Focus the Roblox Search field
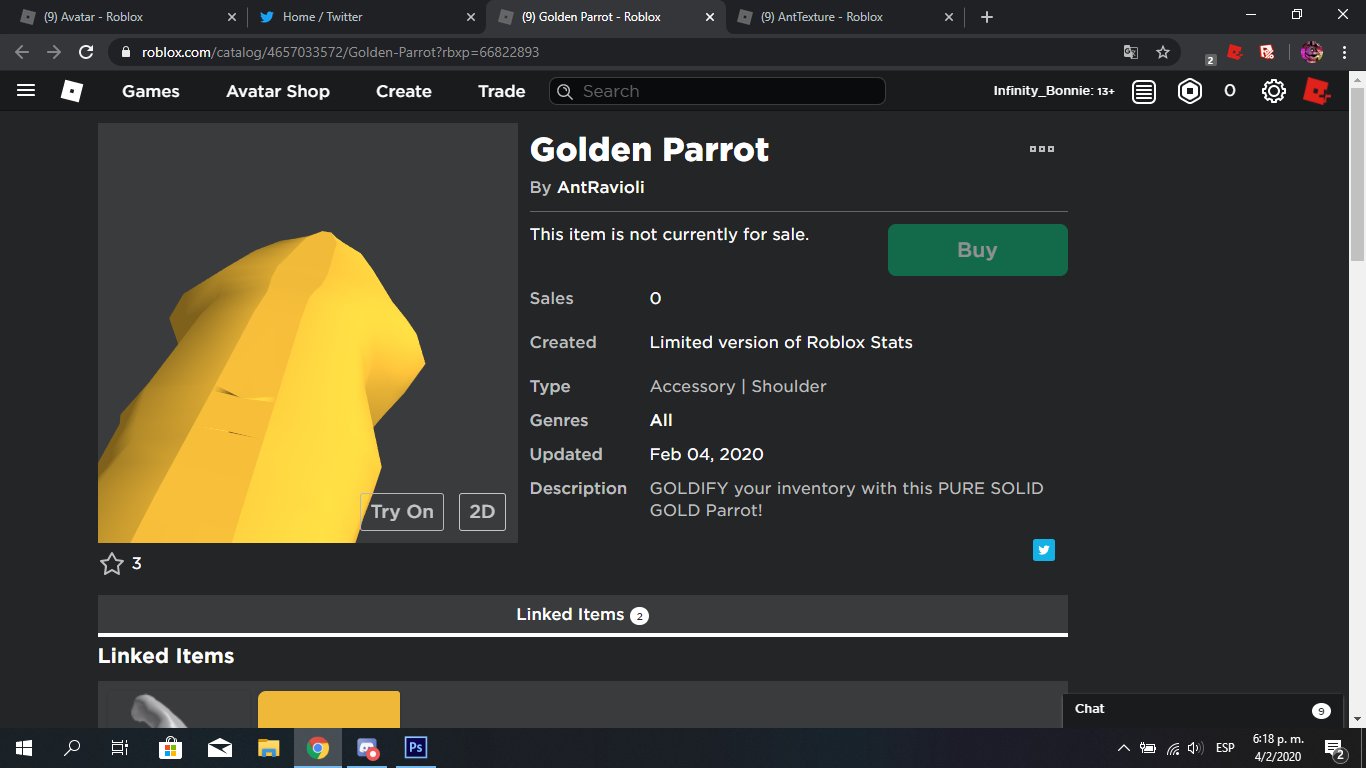Image resolution: width=1366 pixels, height=768 pixels. point(717,91)
